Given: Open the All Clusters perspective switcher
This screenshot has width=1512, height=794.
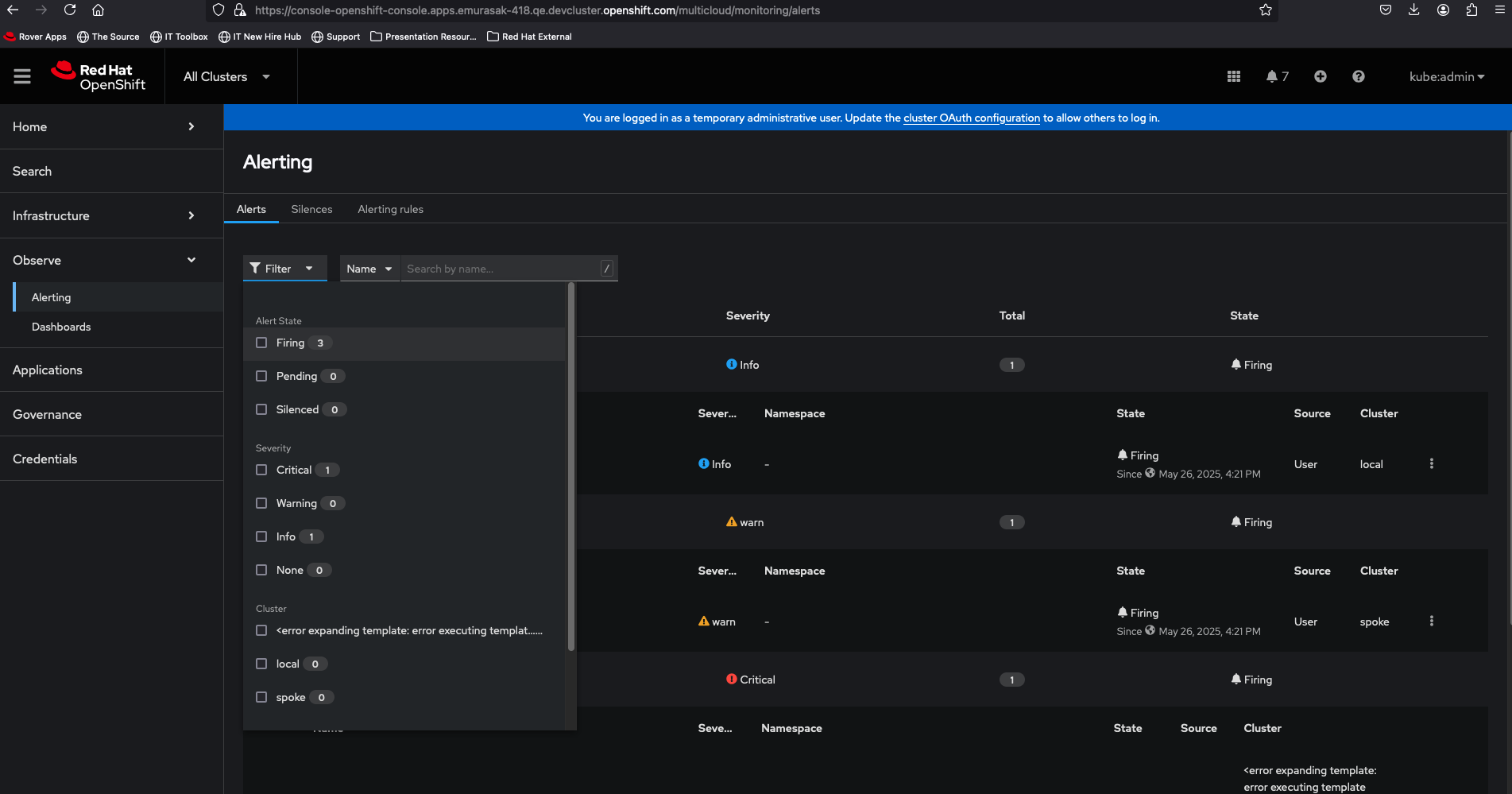Looking at the screenshot, I should click(x=227, y=76).
